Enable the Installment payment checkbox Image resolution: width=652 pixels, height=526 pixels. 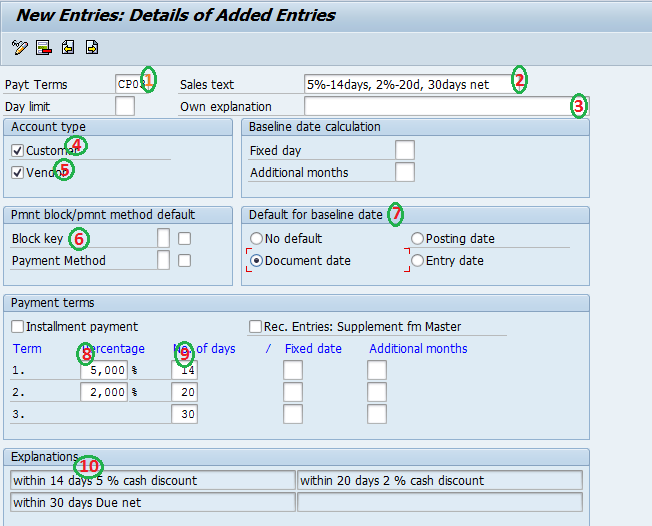[x=18, y=327]
